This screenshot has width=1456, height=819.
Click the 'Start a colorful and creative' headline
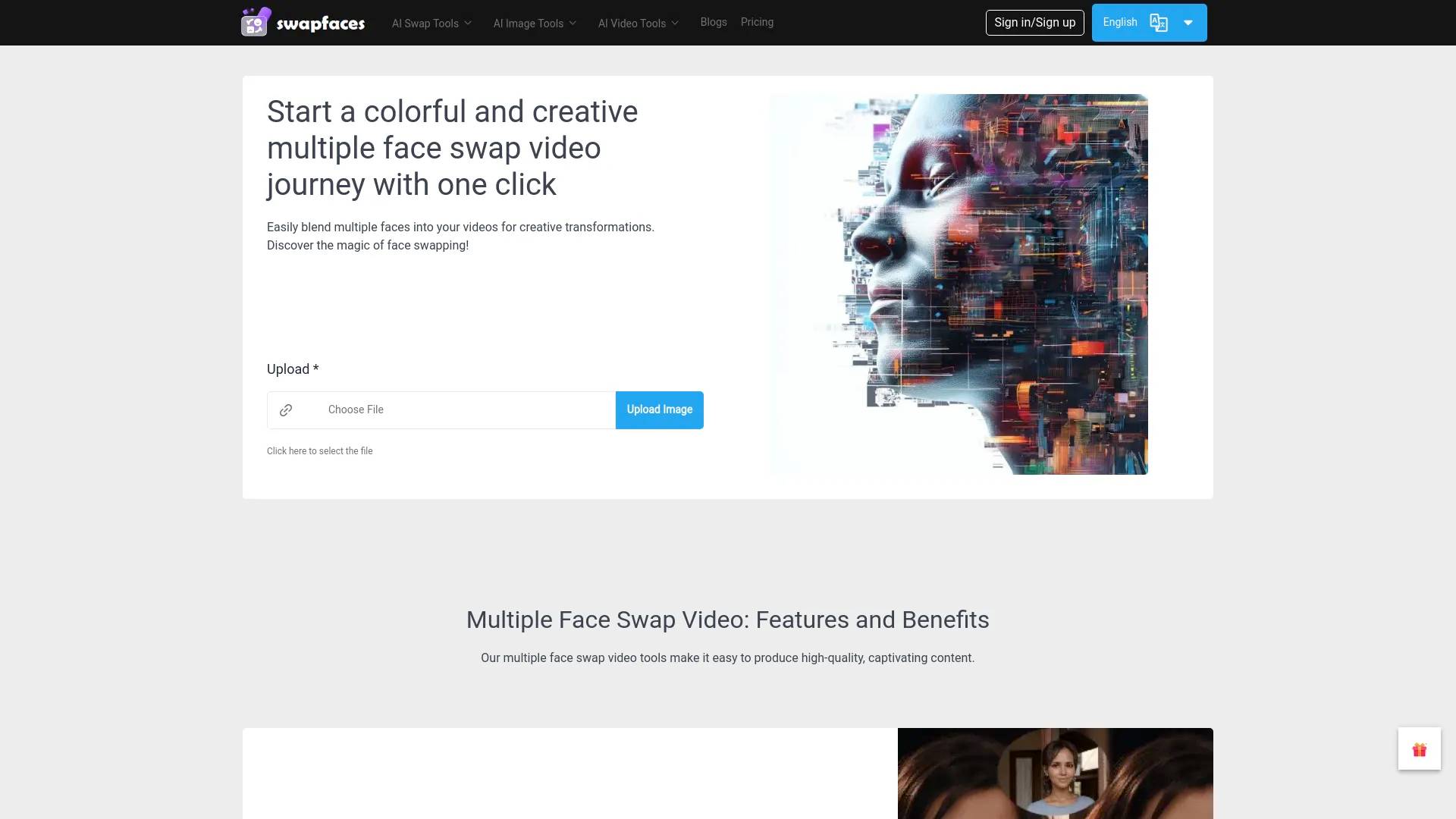point(453,148)
